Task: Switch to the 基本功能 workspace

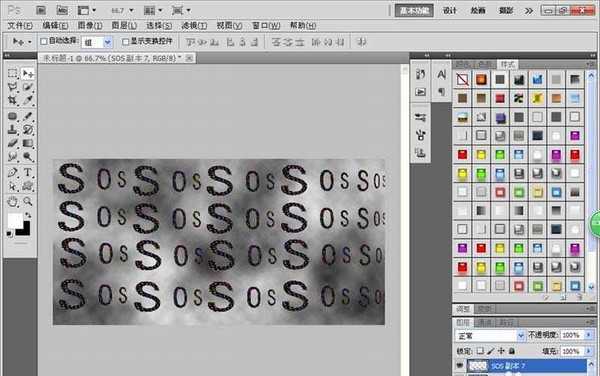Action: pos(414,11)
